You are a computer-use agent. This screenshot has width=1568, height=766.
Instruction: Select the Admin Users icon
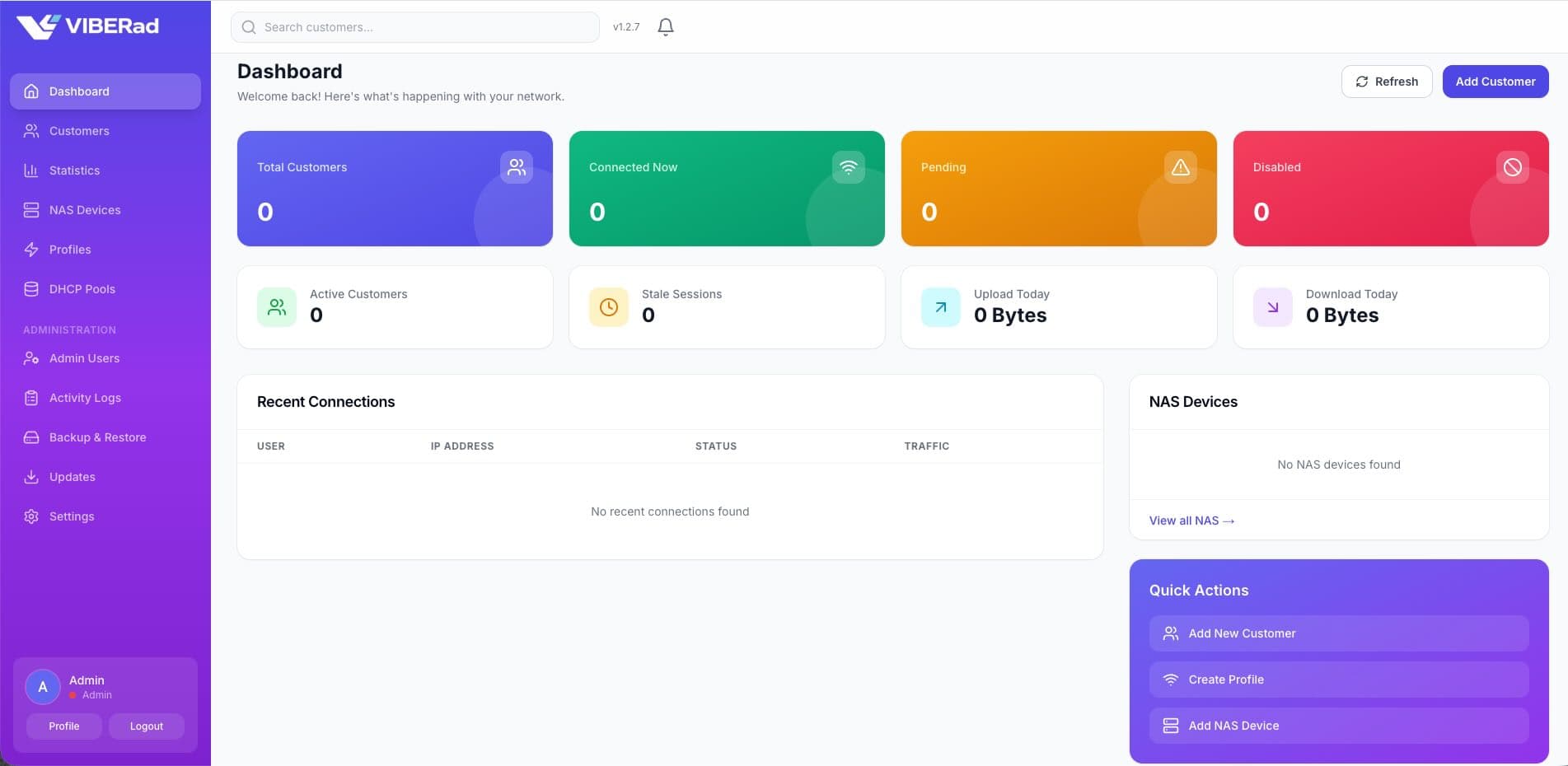click(30, 357)
